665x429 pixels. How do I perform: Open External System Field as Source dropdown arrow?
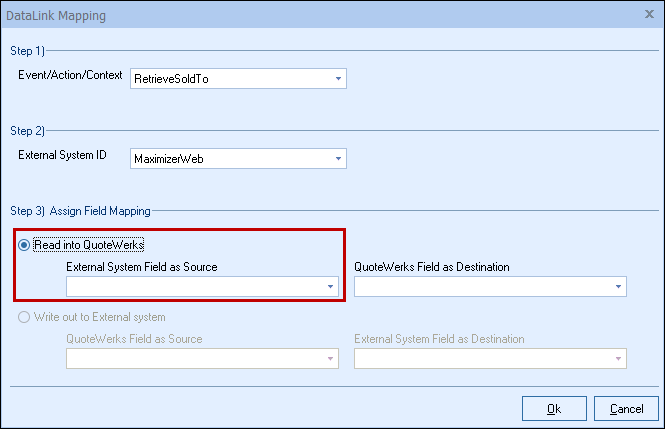click(330, 287)
